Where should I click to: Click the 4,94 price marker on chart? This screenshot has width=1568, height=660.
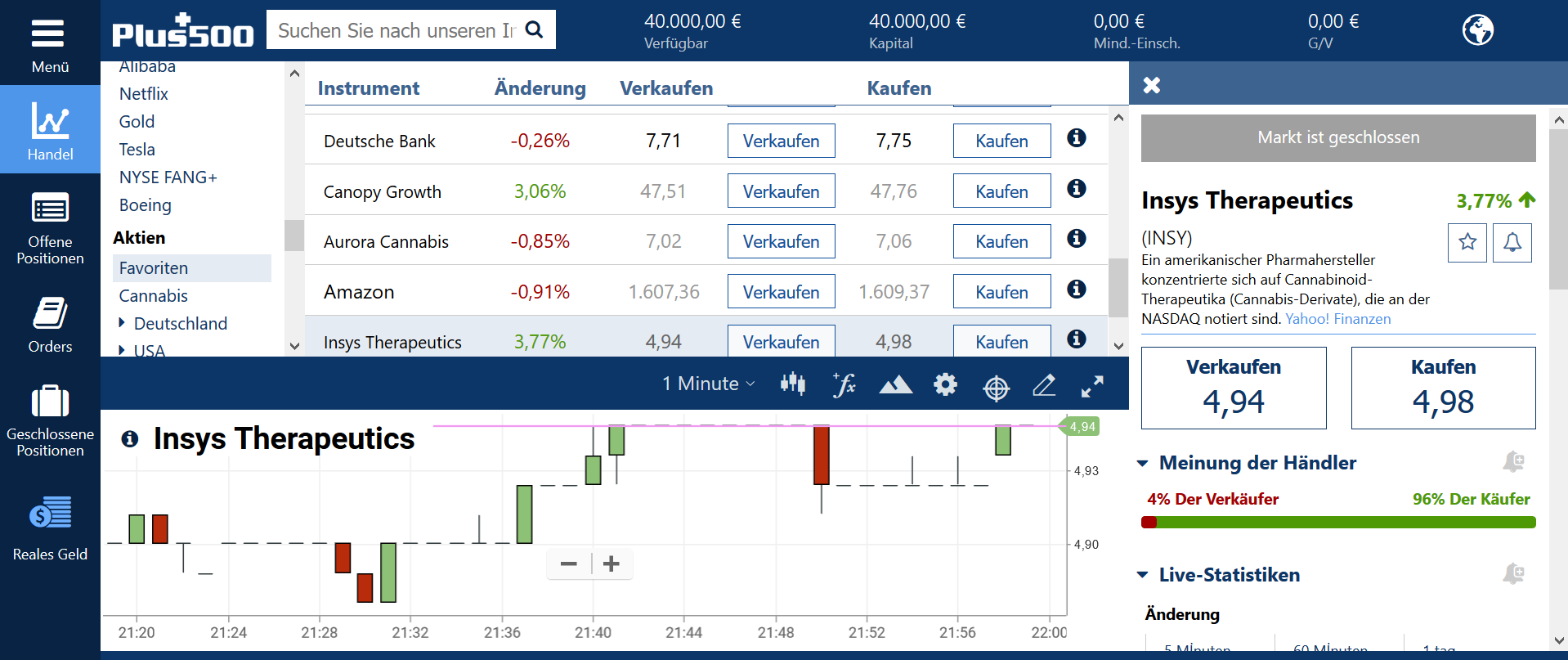pos(1081,426)
